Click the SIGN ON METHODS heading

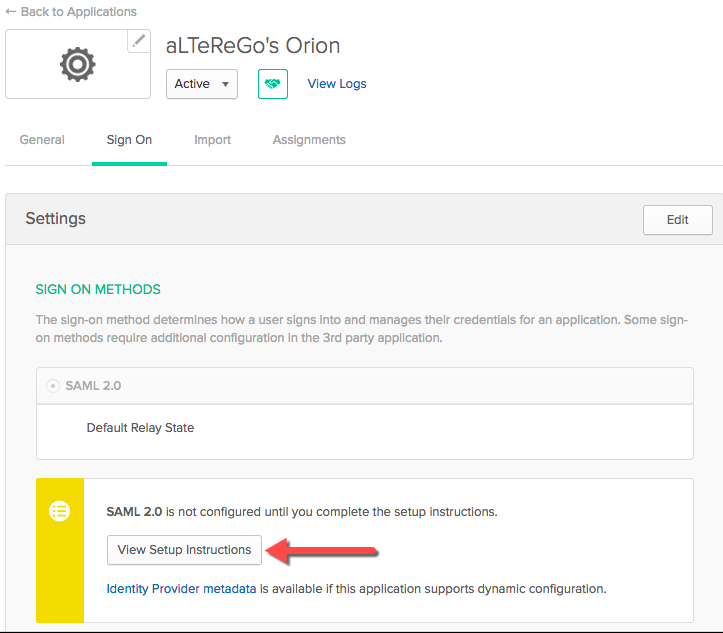(x=98, y=289)
